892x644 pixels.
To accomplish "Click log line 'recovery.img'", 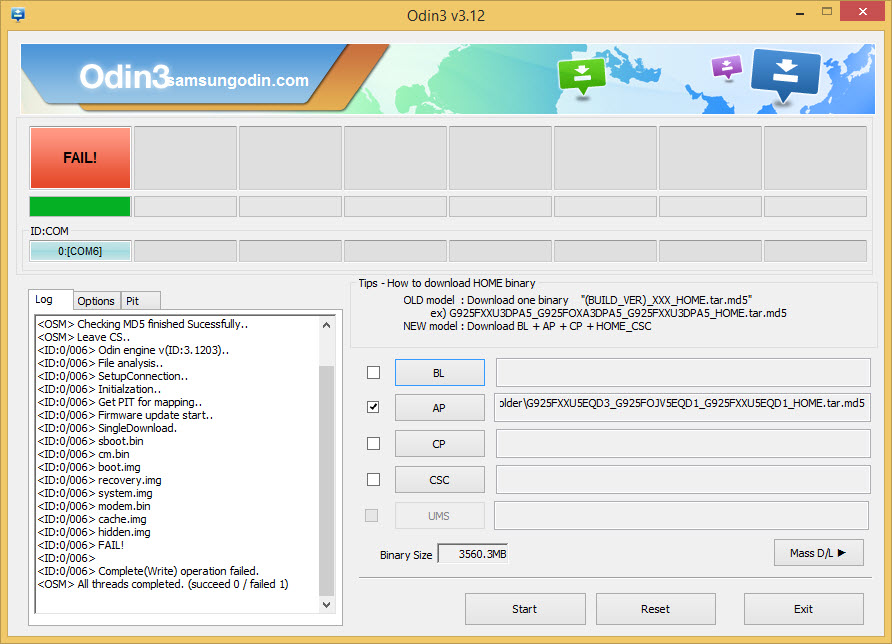I will tap(100, 481).
